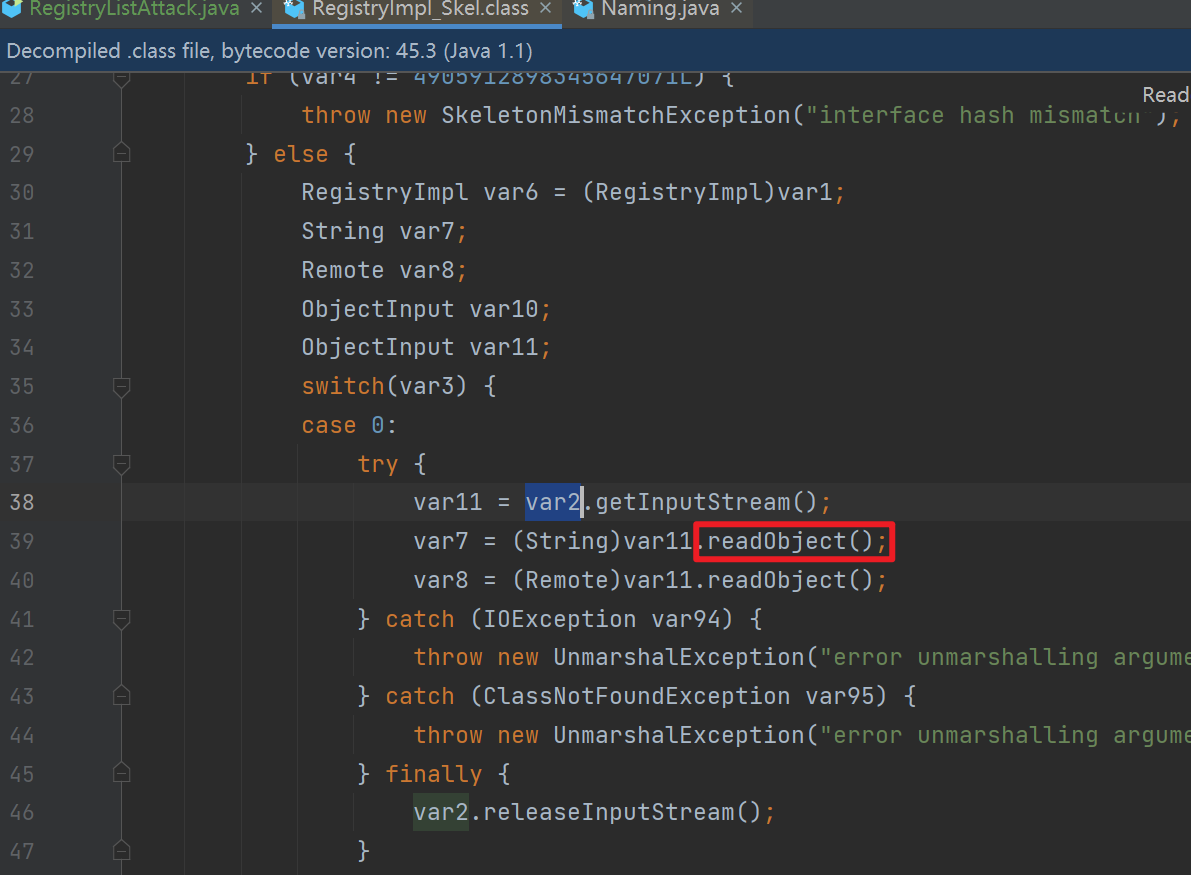Close the RegistryImpl_Skel.class tab
Viewport: 1191px width, 875px height.
pyautogui.click(x=546, y=9)
